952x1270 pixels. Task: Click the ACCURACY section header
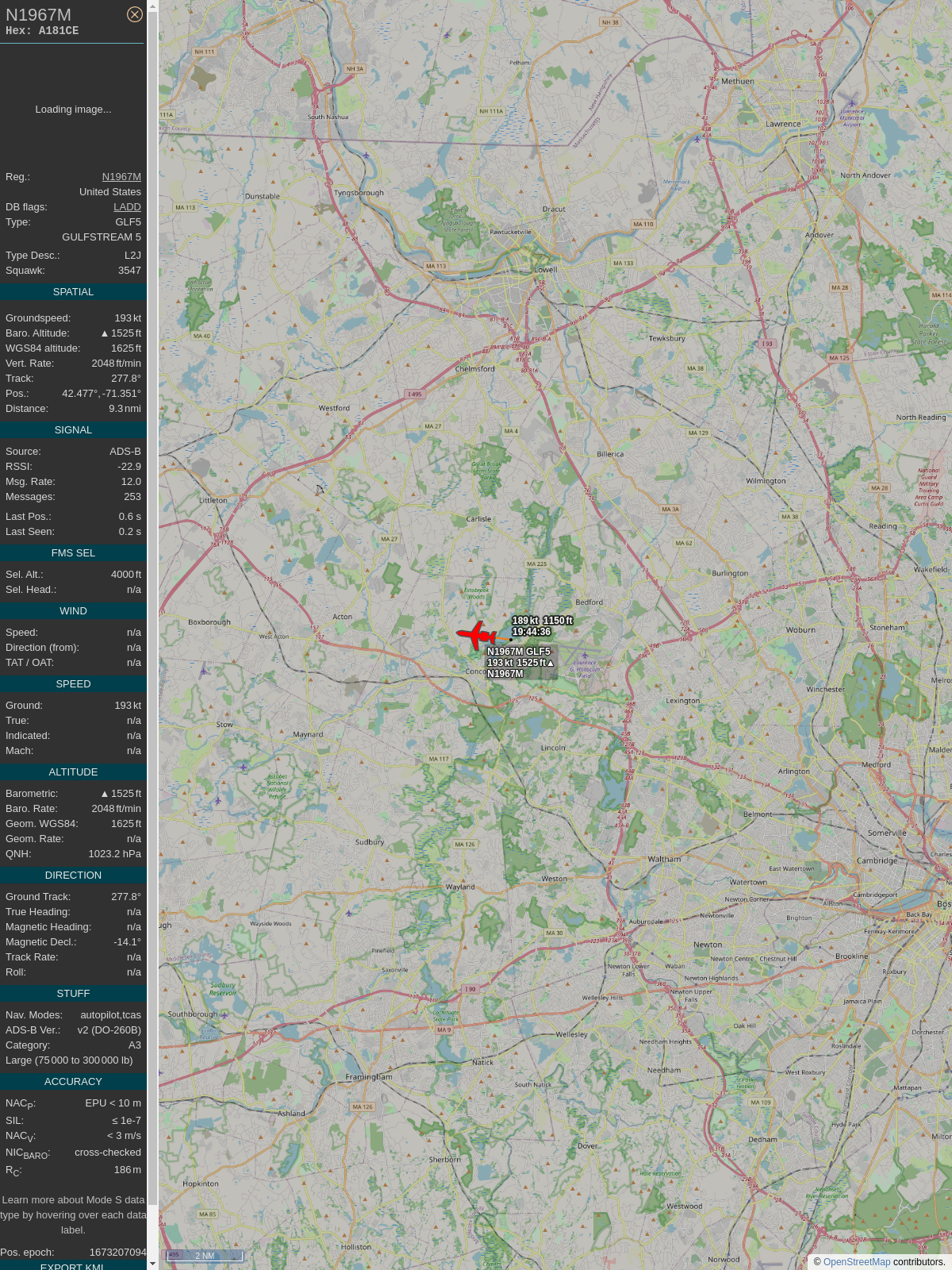[73, 1082]
